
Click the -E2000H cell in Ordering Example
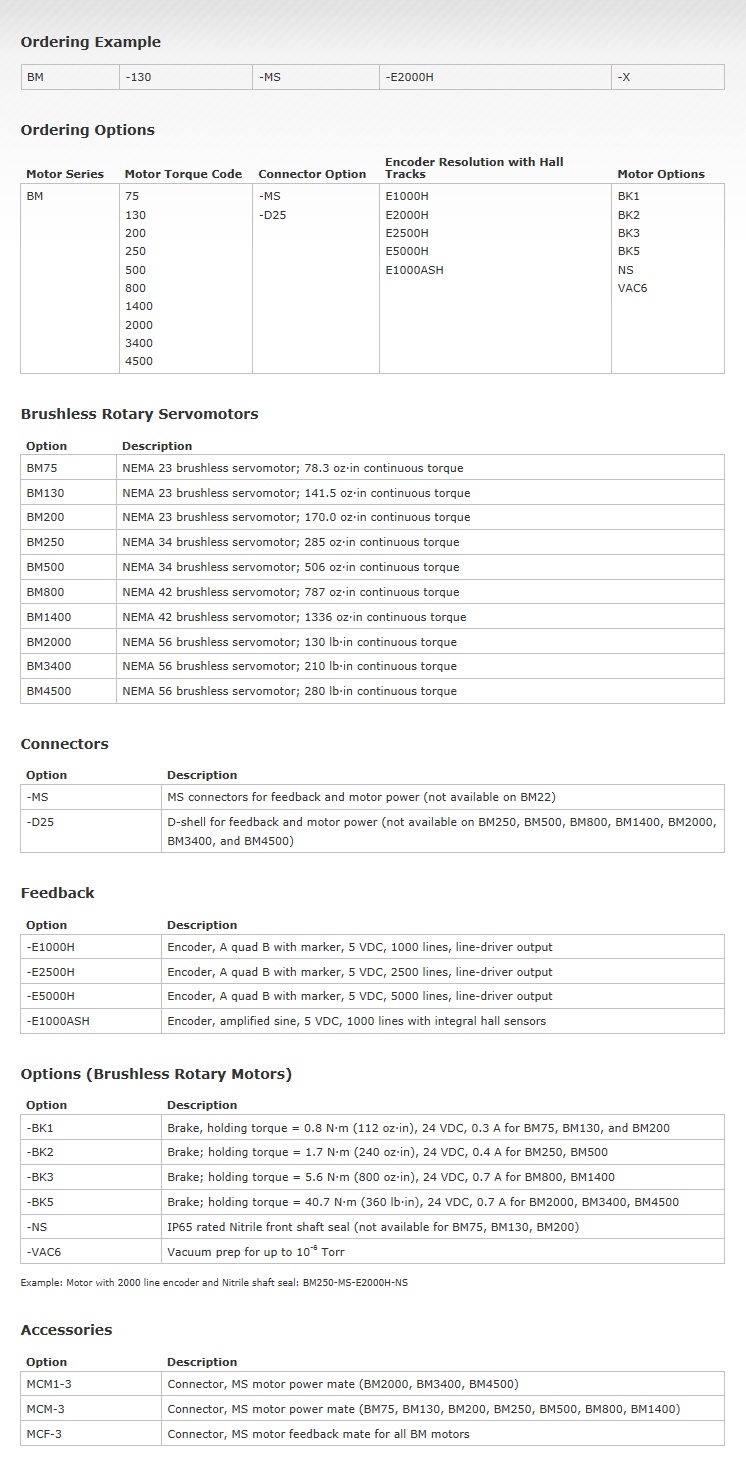tap(495, 77)
